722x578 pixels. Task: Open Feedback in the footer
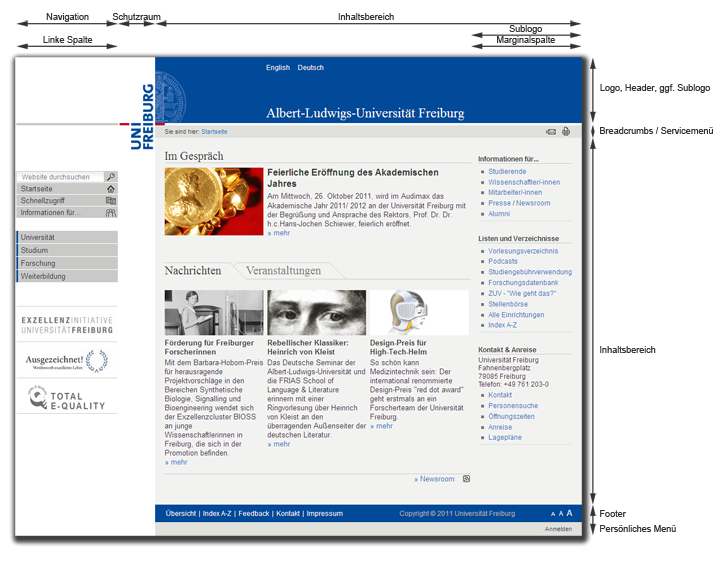pyautogui.click(x=254, y=514)
